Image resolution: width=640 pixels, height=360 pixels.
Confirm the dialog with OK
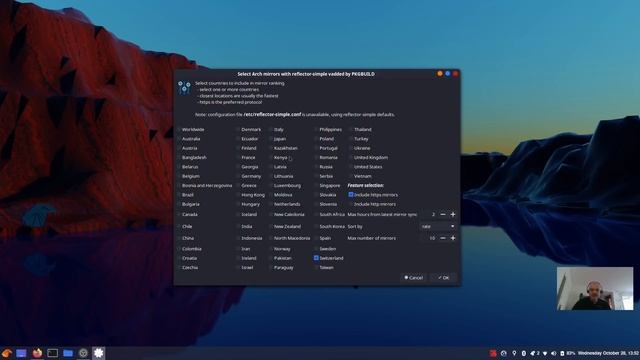click(443, 278)
